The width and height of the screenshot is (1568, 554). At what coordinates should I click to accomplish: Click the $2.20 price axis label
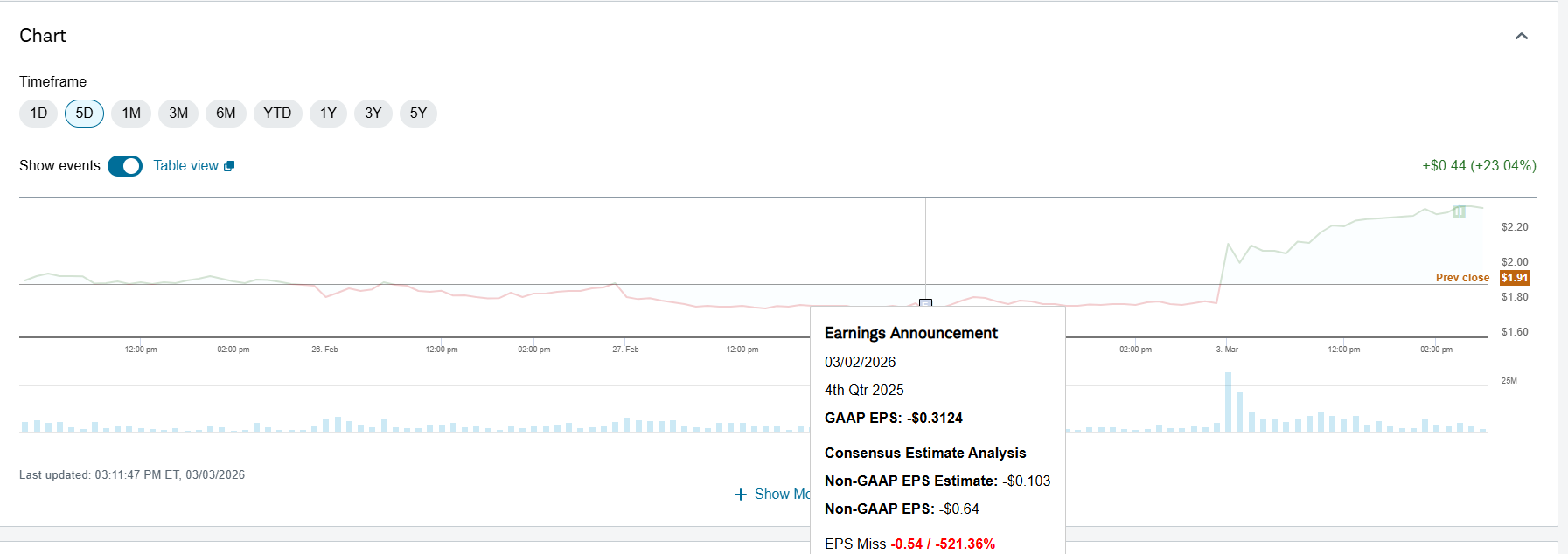(1515, 227)
